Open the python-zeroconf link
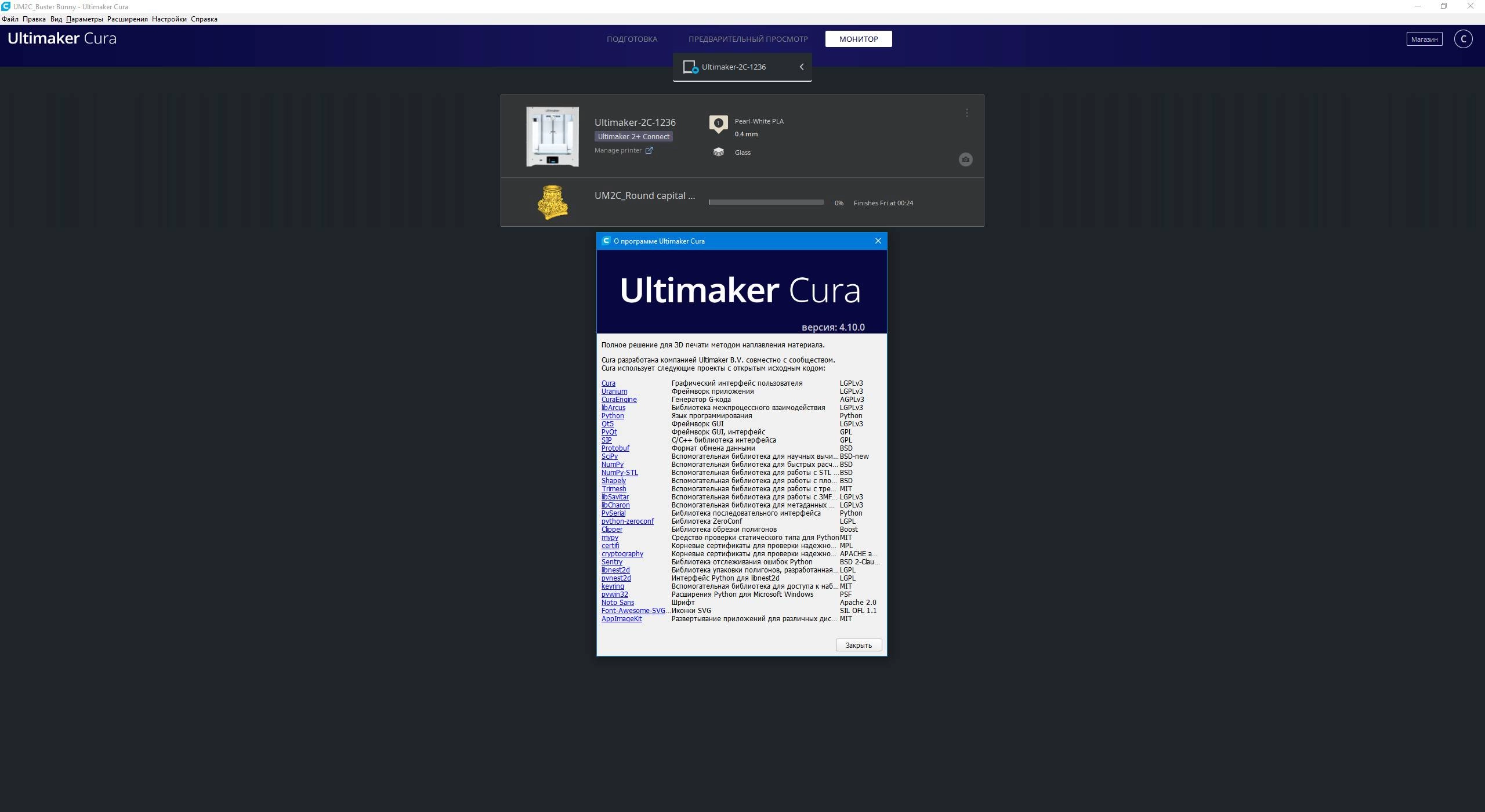 click(627, 521)
